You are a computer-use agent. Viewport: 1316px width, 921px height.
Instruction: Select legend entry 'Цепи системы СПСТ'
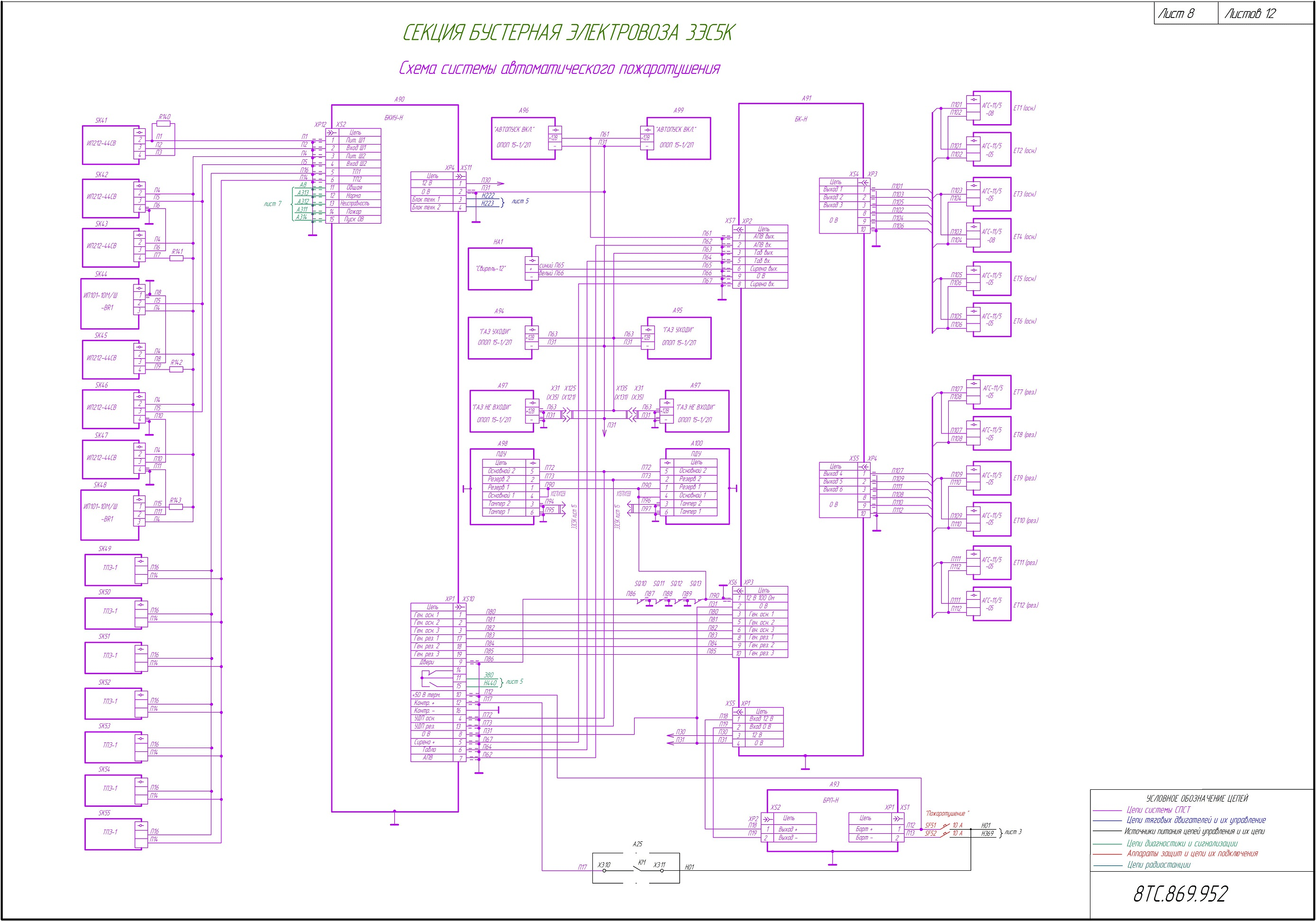pyautogui.click(x=1158, y=810)
